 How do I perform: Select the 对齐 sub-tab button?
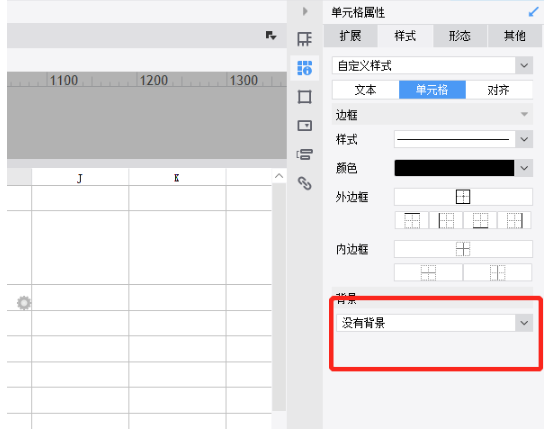pos(499,90)
